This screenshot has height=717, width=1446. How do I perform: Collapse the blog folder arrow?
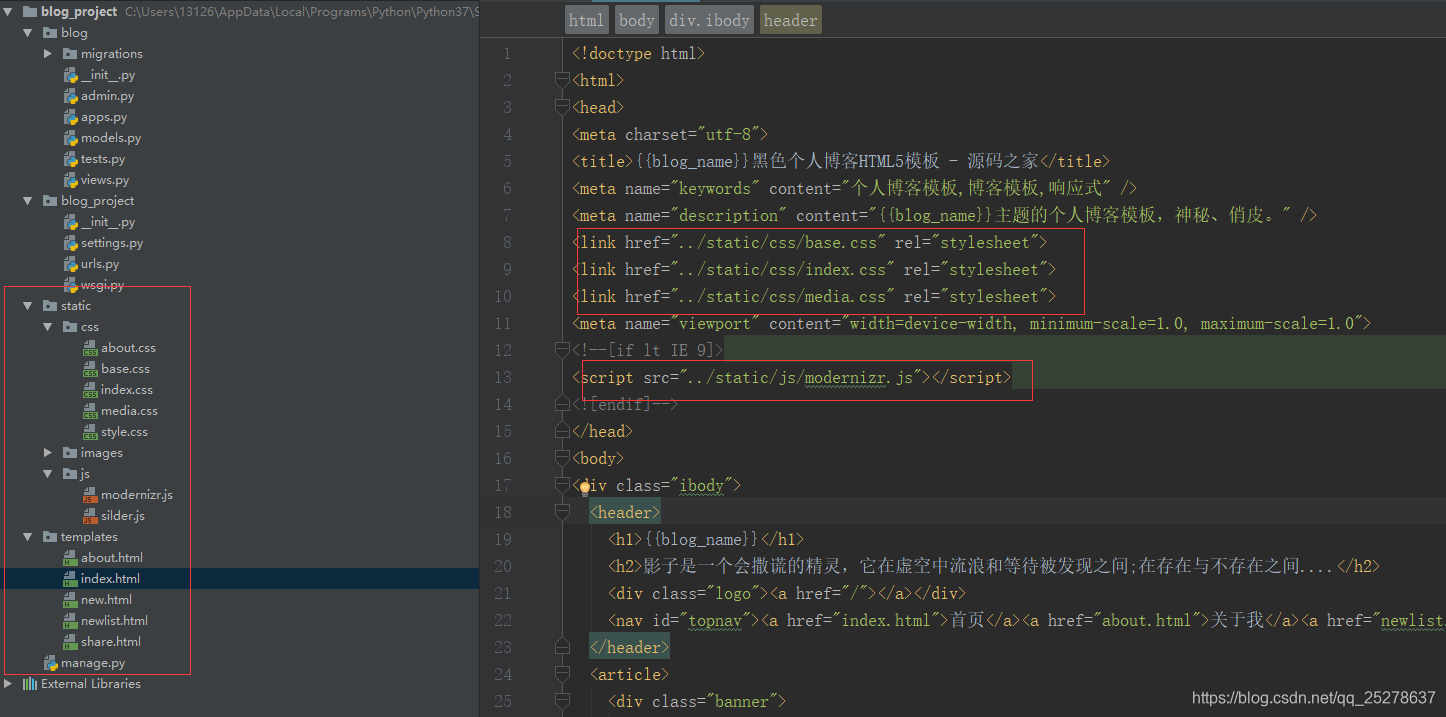[x=29, y=33]
